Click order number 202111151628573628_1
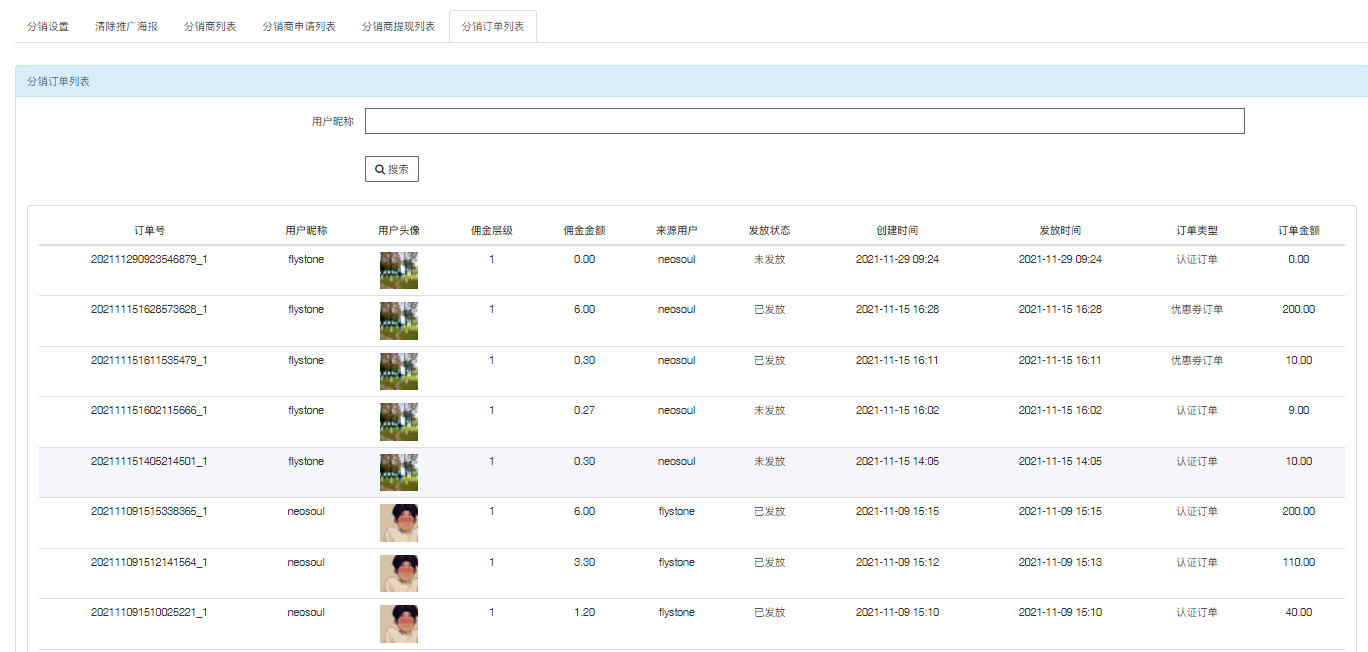Screen dimensions: 1368x652 (149, 309)
